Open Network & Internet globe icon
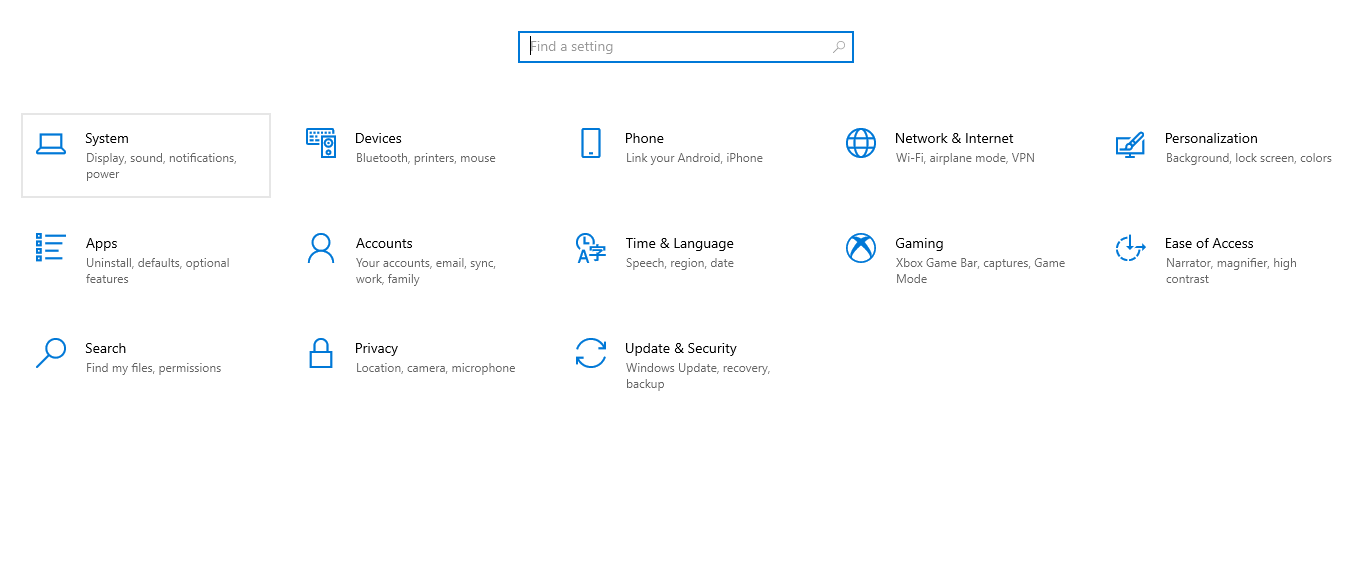Viewport: 1359px width, 567px height. (x=861, y=143)
